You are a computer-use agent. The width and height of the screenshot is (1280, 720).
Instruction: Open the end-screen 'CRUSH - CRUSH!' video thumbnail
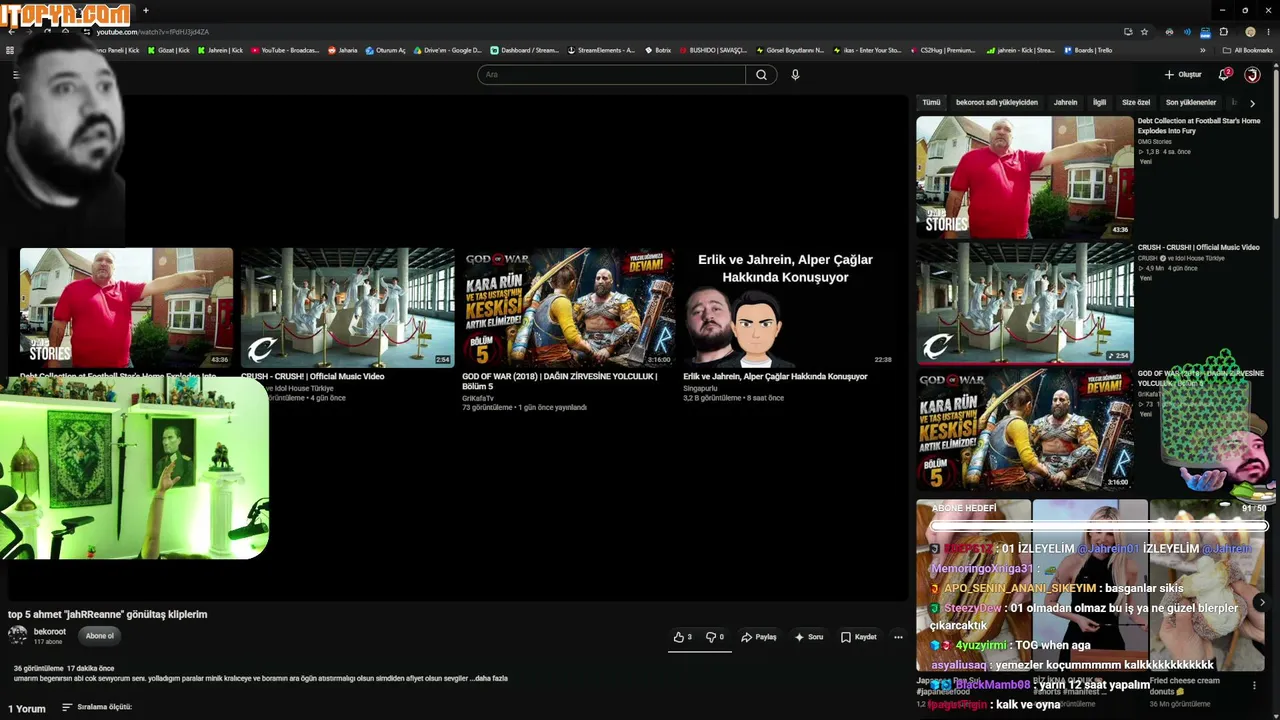(x=347, y=307)
